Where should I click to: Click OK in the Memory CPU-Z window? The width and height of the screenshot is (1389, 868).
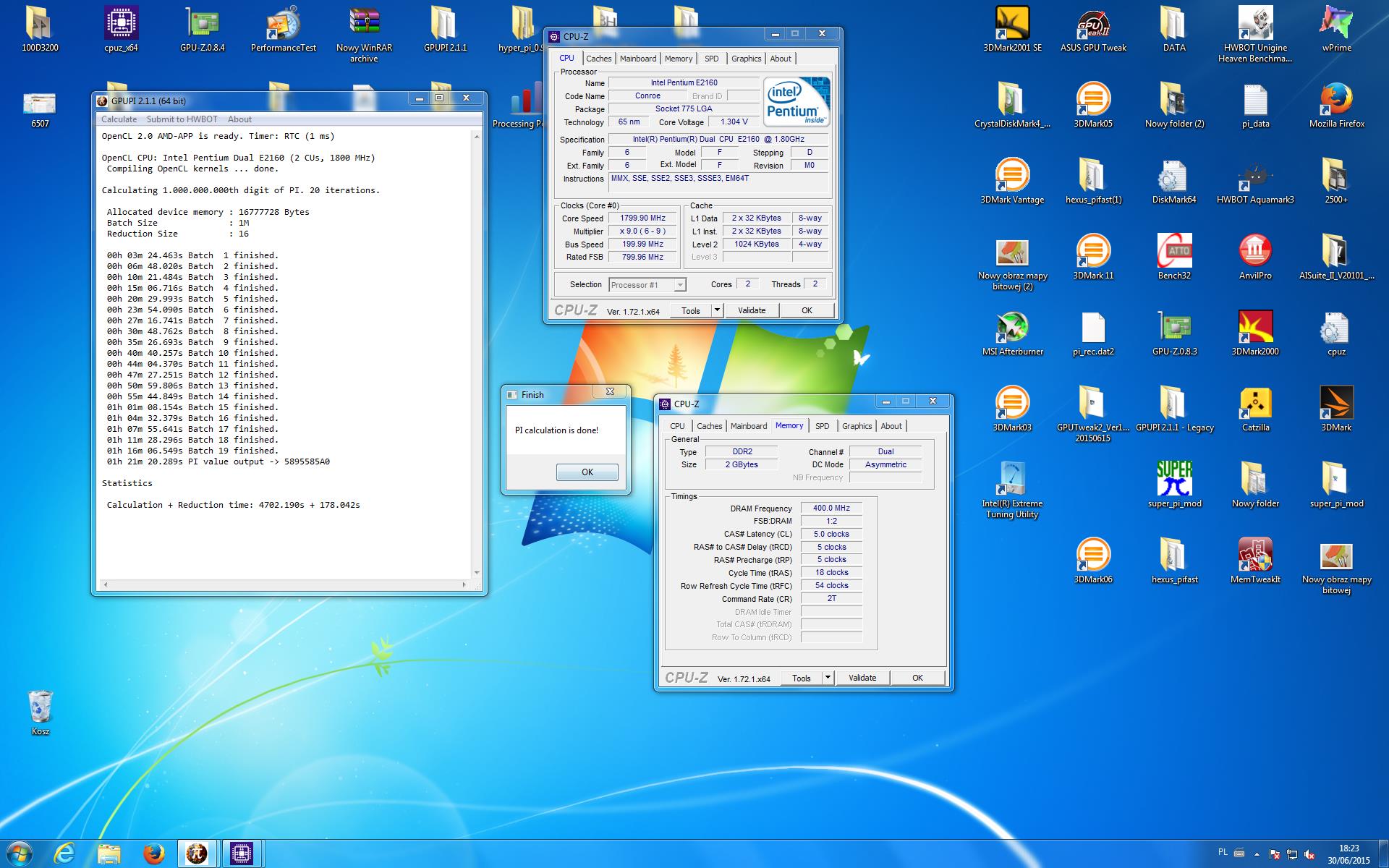pyautogui.click(x=917, y=678)
